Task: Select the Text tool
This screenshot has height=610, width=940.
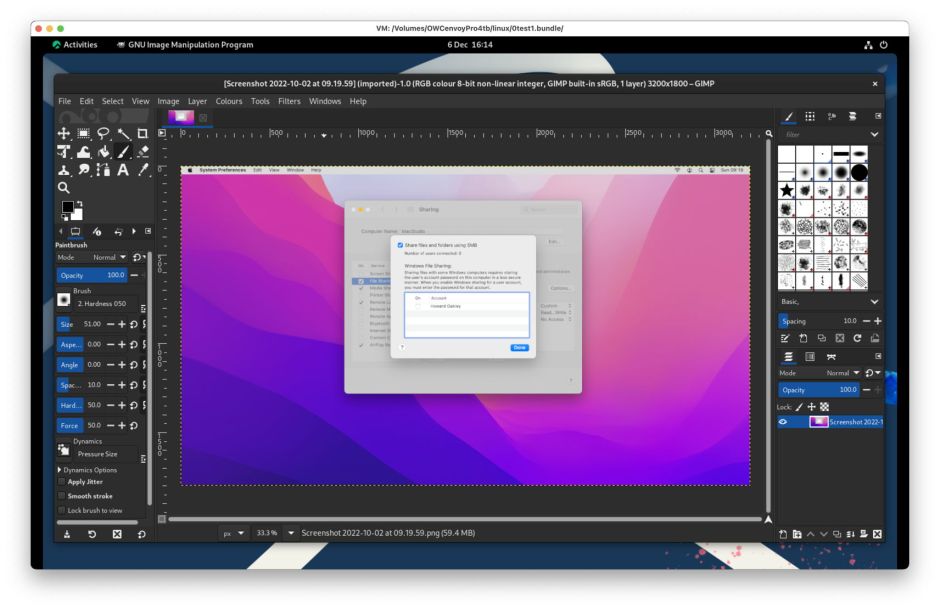Action: pyautogui.click(x=123, y=170)
